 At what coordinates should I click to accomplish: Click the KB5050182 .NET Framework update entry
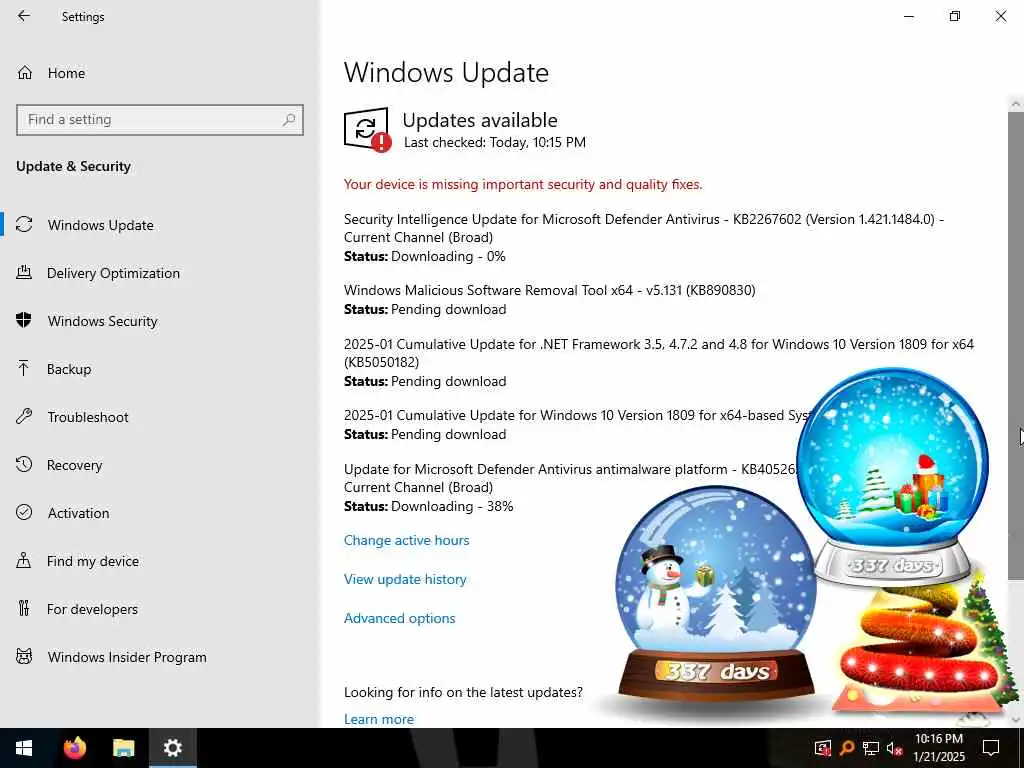click(658, 353)
